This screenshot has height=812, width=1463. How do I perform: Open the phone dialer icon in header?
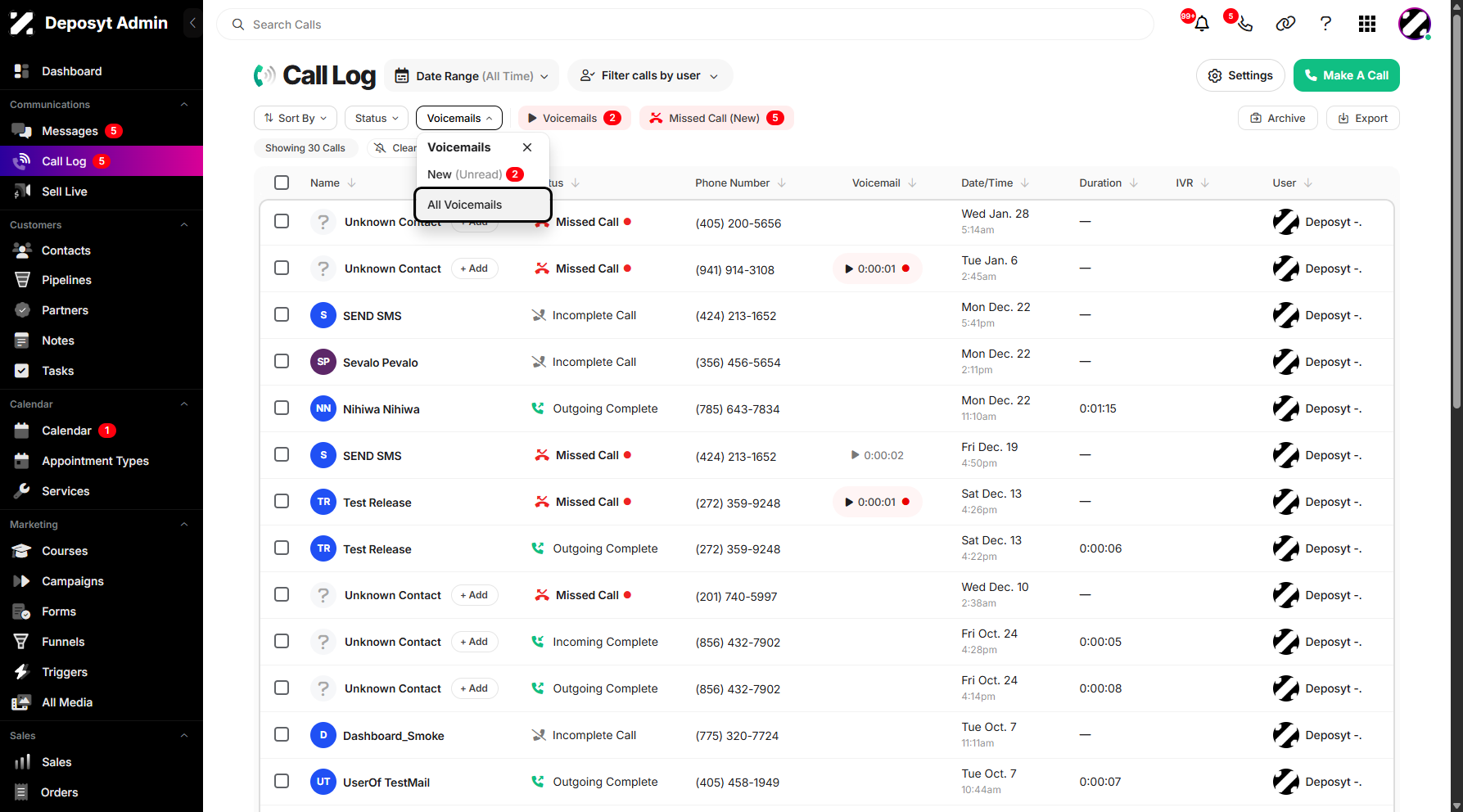pos(1244,24)
